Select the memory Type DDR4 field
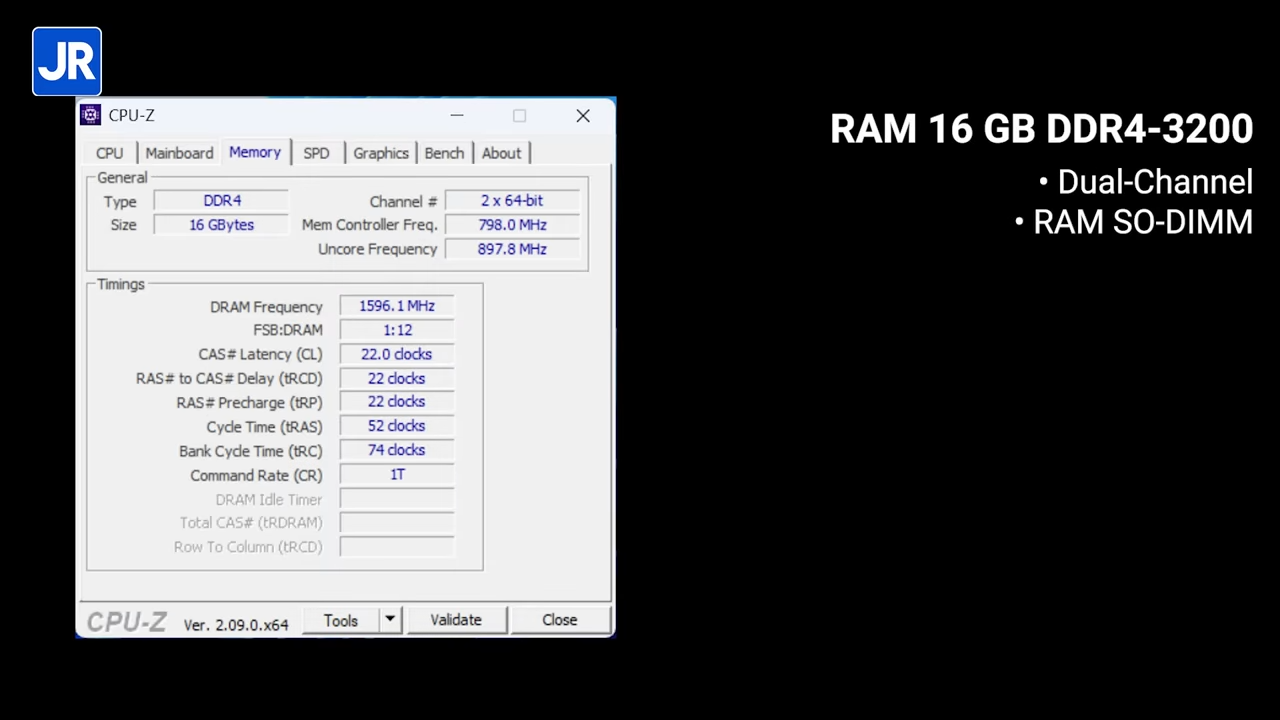The height and width of the screenshot is (720, 1280). coord(221,201)
